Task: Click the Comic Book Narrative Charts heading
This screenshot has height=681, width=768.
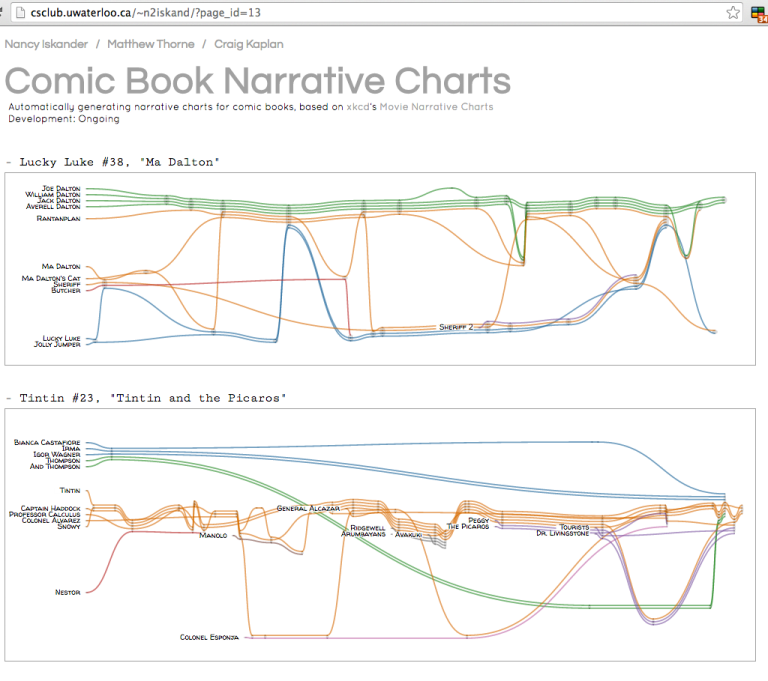Action: pyautogui.click(x=257, y=81)
